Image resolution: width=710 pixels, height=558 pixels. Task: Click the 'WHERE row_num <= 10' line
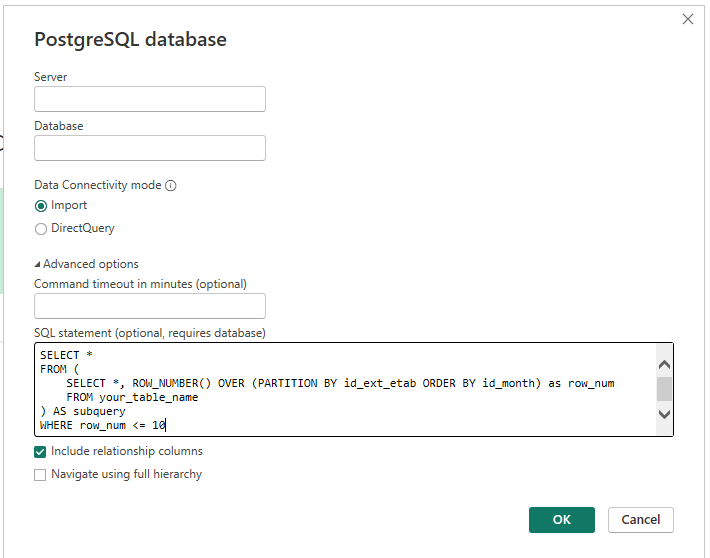[x=103, y=426]
